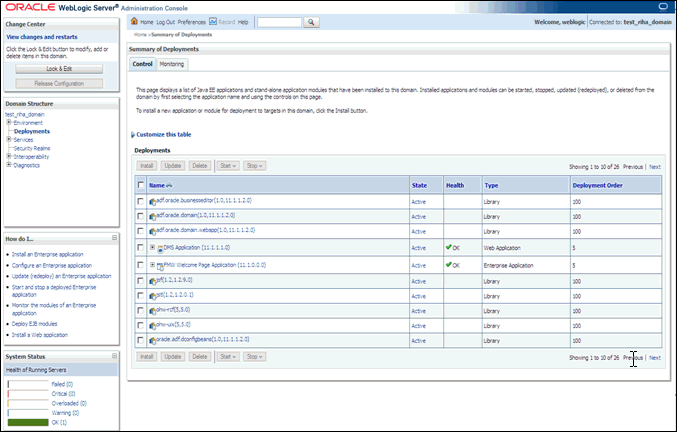Expand the DMS Application row

click(152, 247)
